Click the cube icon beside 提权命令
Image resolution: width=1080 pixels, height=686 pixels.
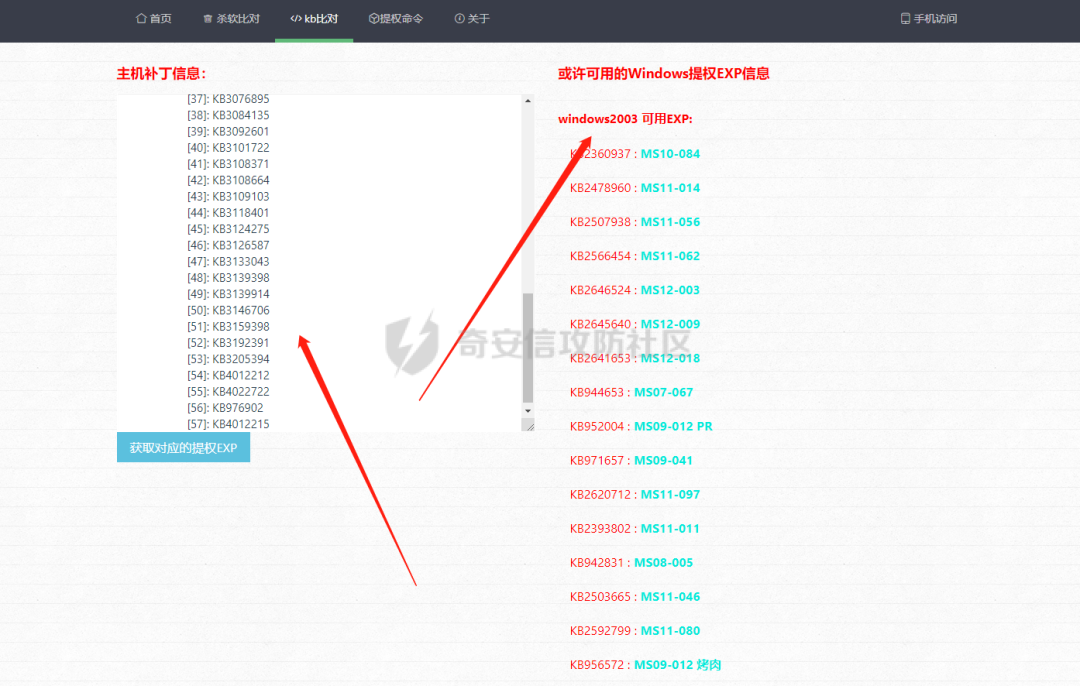point(374,19)
